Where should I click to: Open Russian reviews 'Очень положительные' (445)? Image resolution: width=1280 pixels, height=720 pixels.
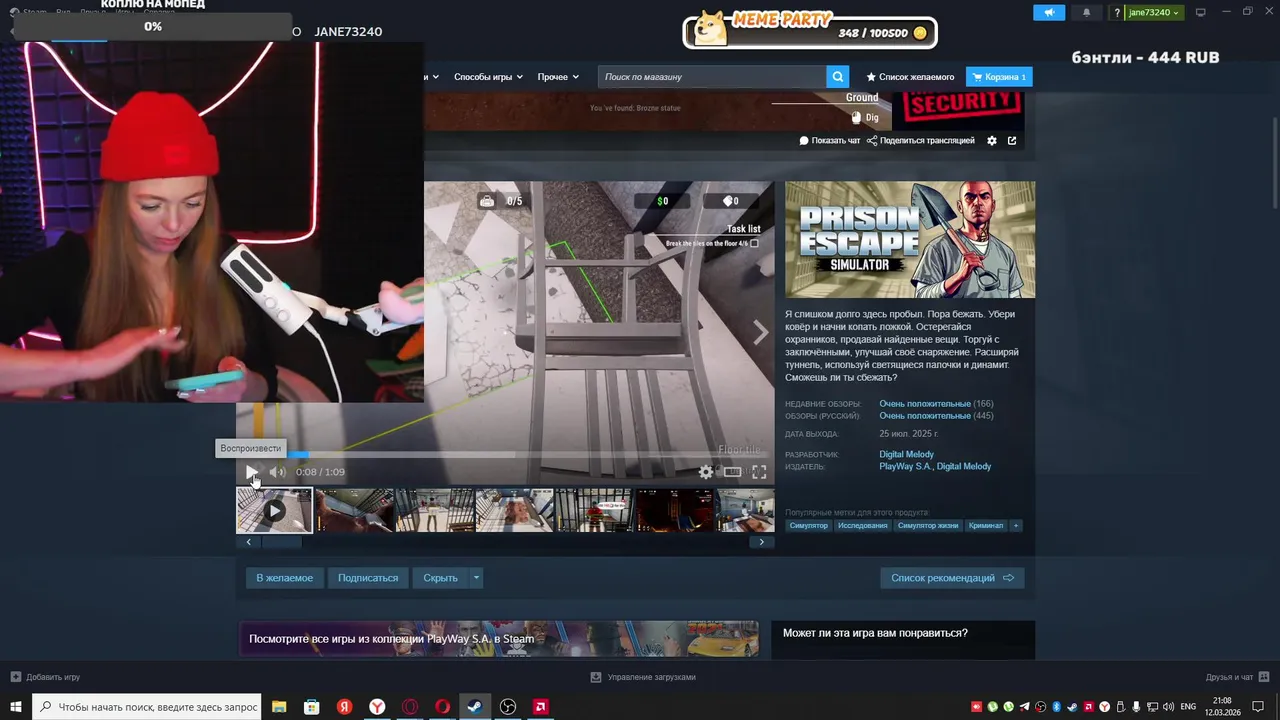pos(925,416)
